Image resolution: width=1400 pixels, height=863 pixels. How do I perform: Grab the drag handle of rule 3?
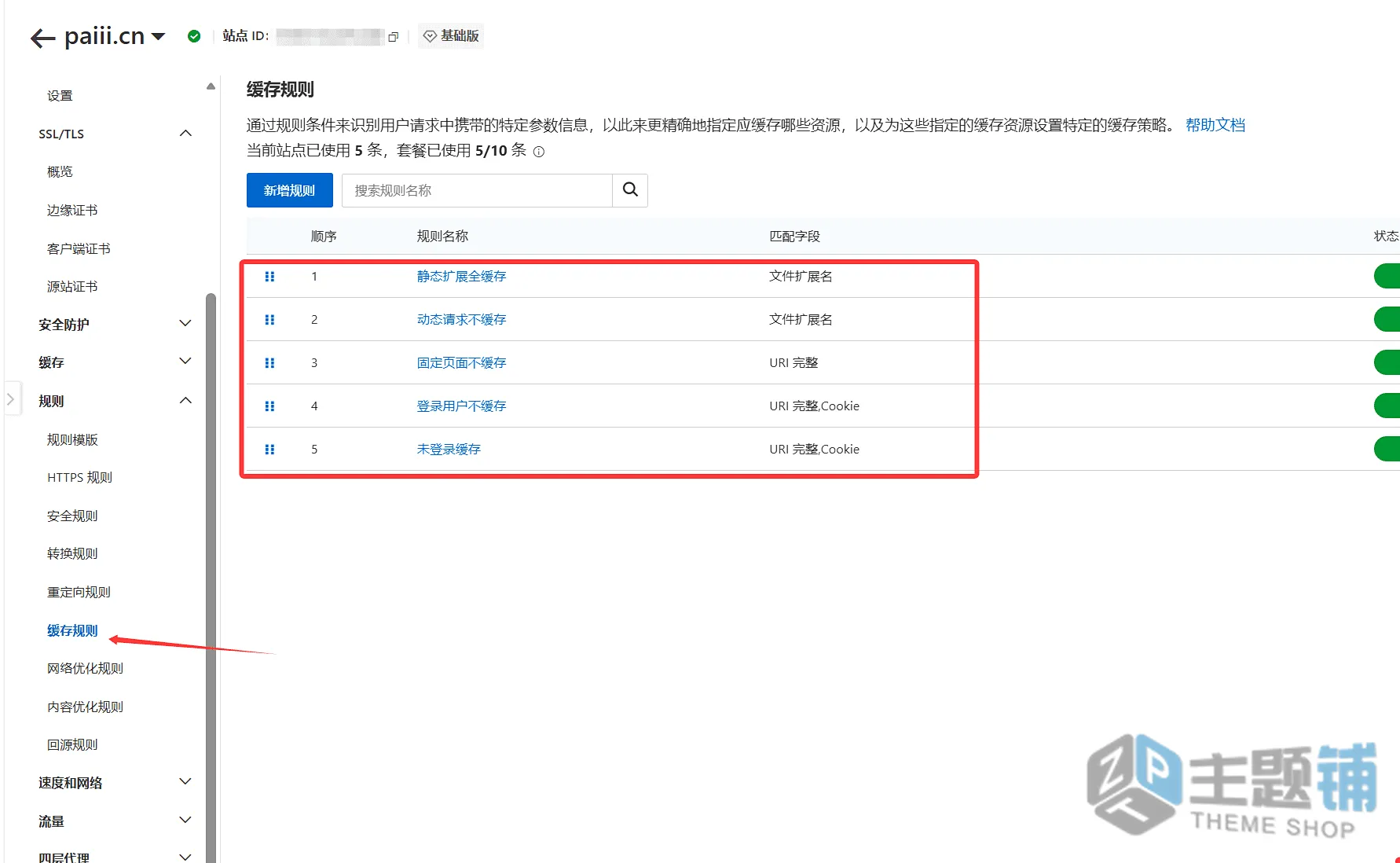point(269,363)
